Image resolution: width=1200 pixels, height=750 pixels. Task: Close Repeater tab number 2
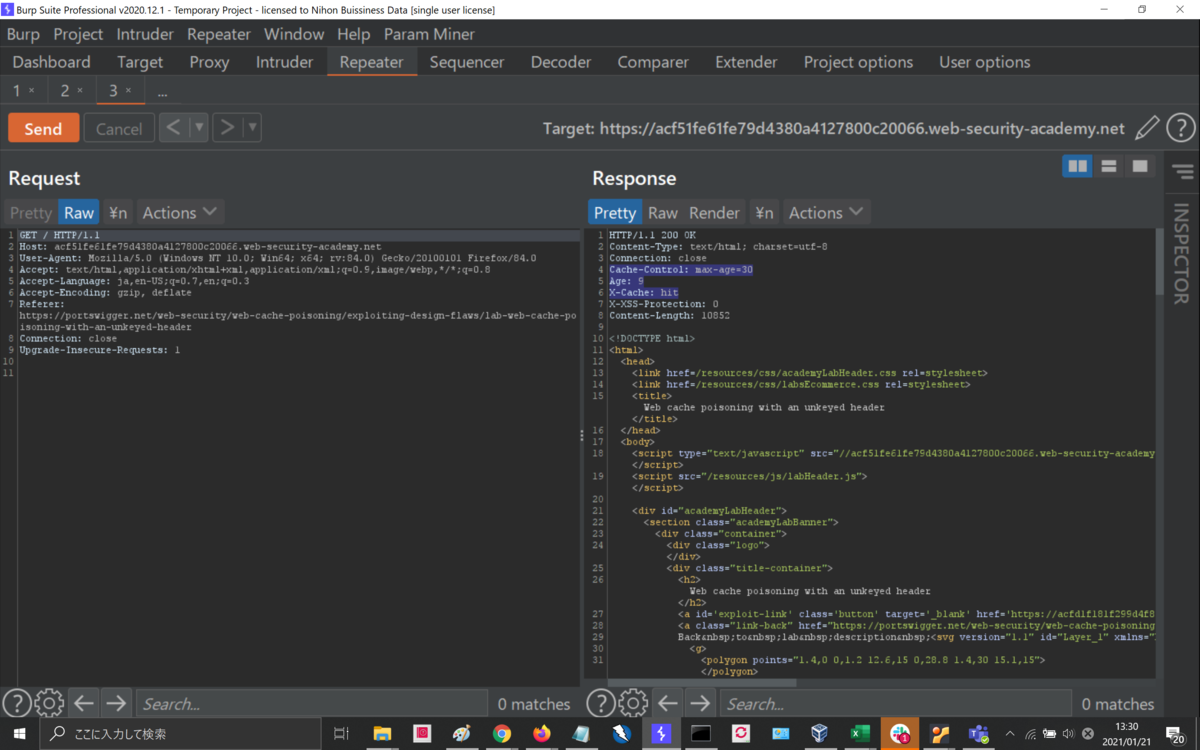80,91
